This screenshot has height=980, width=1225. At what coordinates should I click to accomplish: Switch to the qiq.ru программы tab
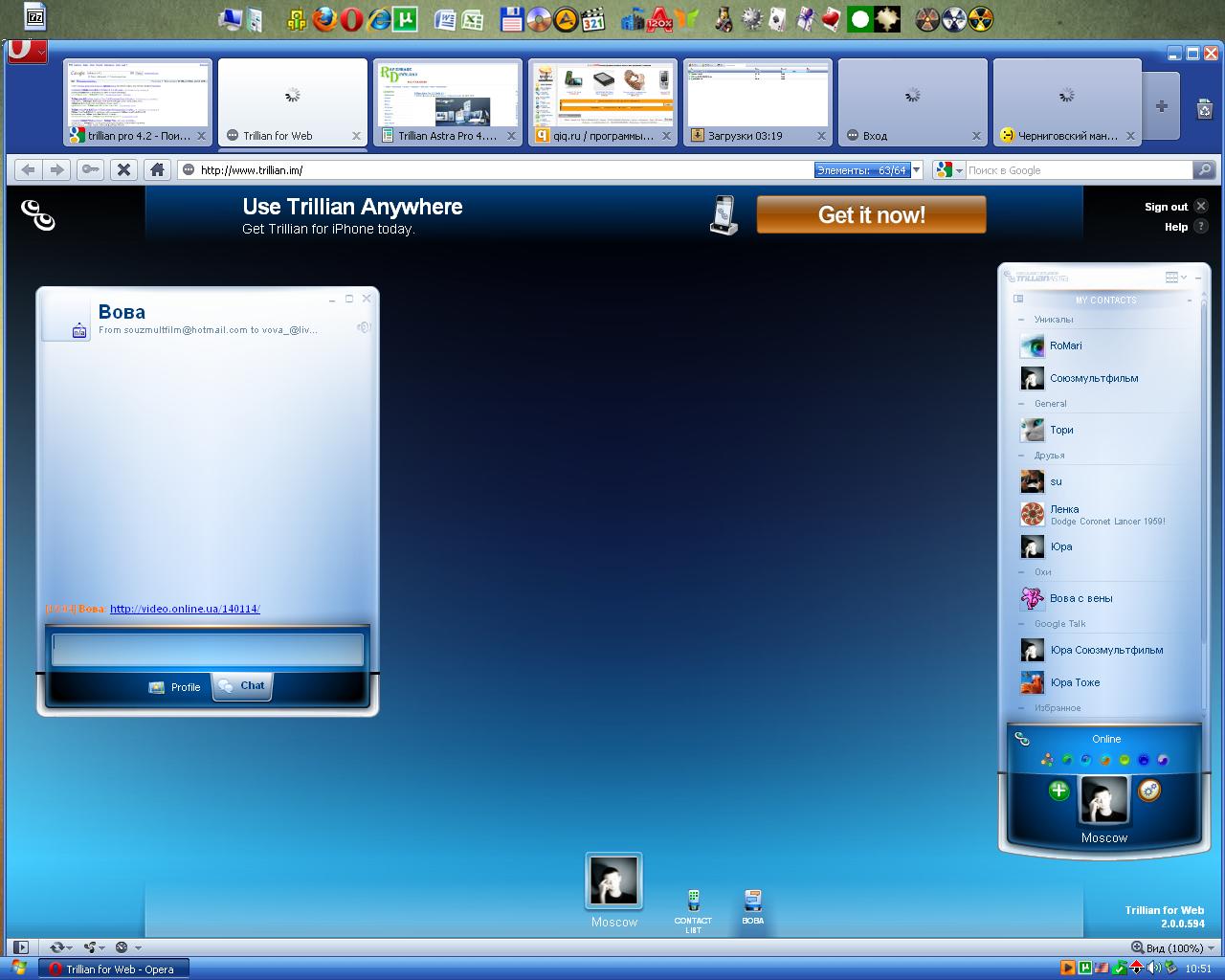(x=603, y=102)
